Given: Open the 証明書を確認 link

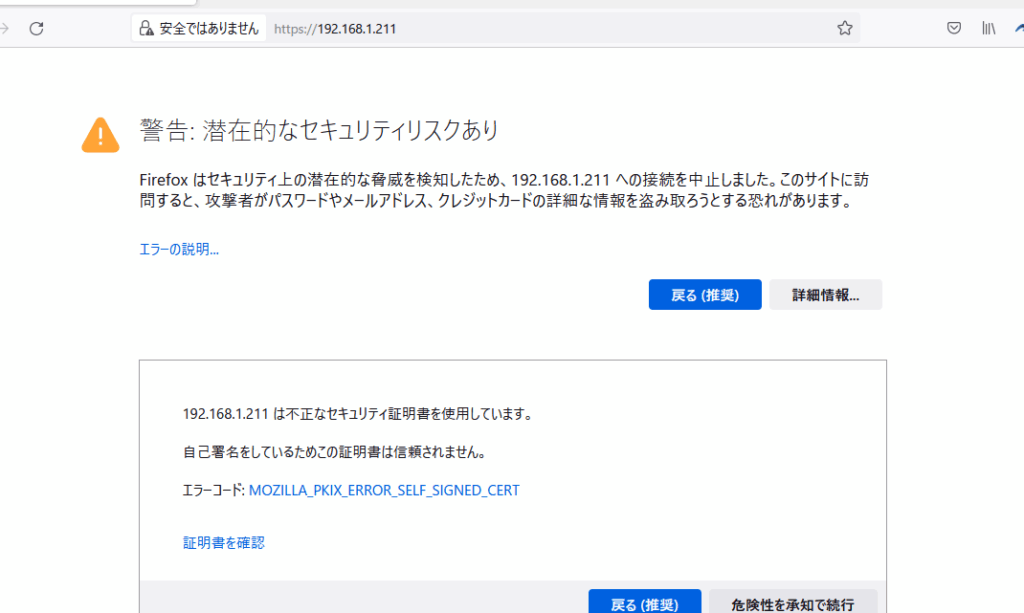Looking at the screenshot, I should coord(224,543).
